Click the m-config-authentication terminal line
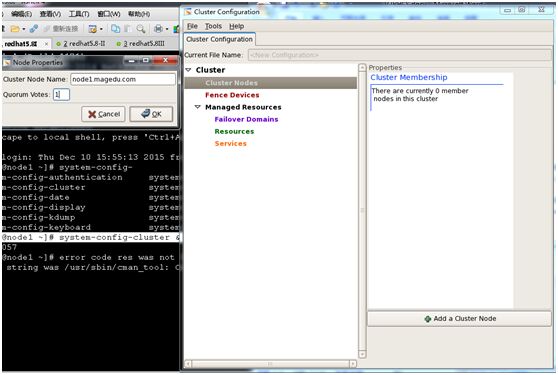 (x=62, y=177)
